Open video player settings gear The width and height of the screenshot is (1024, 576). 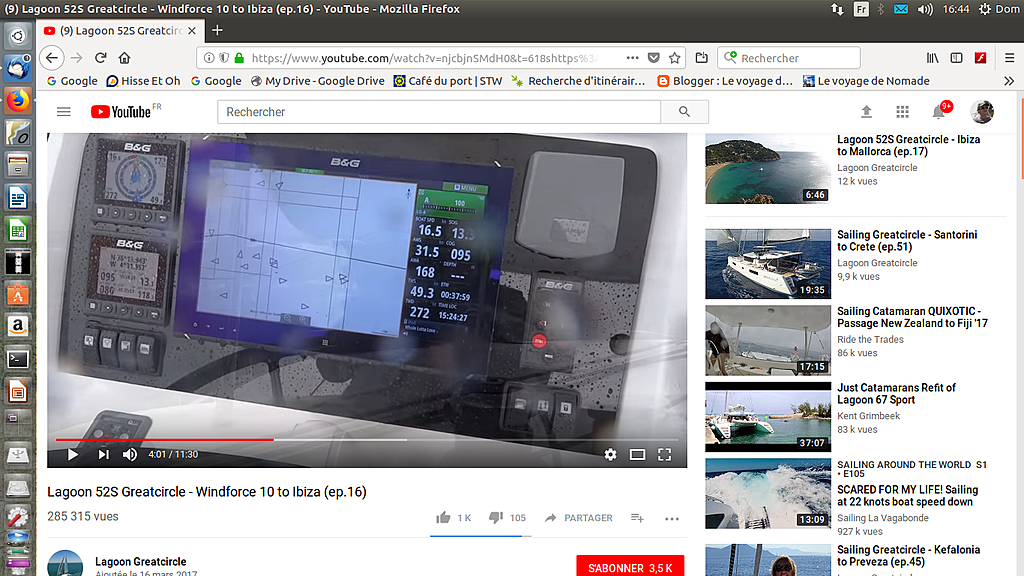tap(610, 455)
